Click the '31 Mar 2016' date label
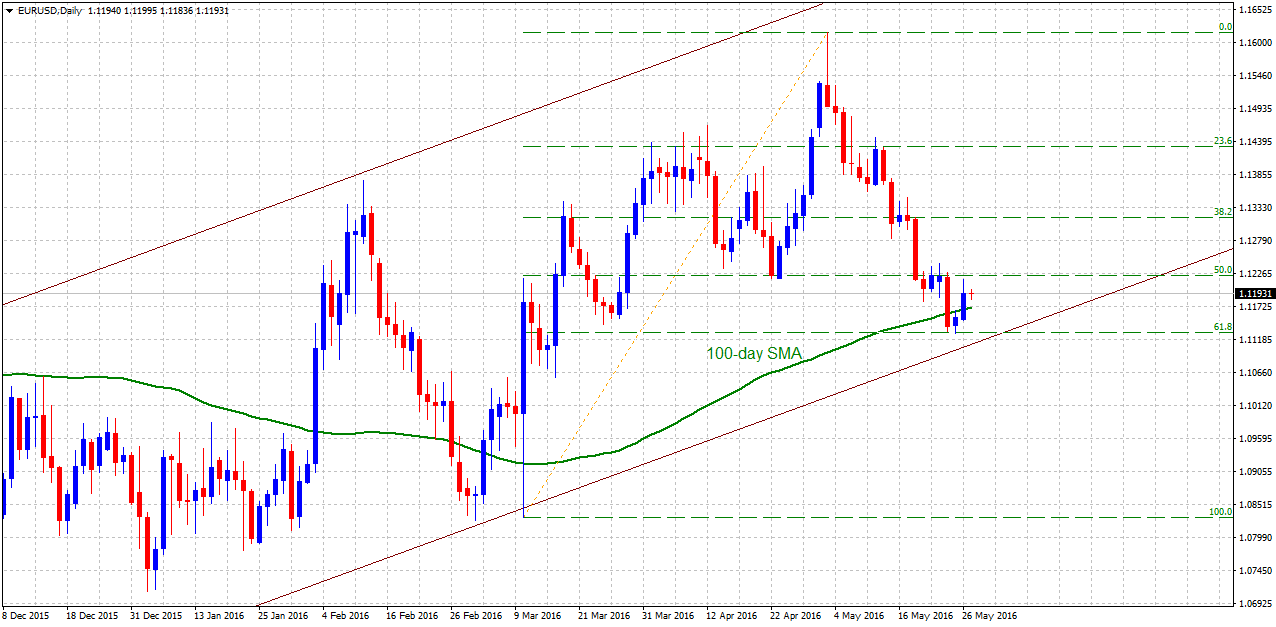Screen dimensions: 1276x627 tap(668, 616)
